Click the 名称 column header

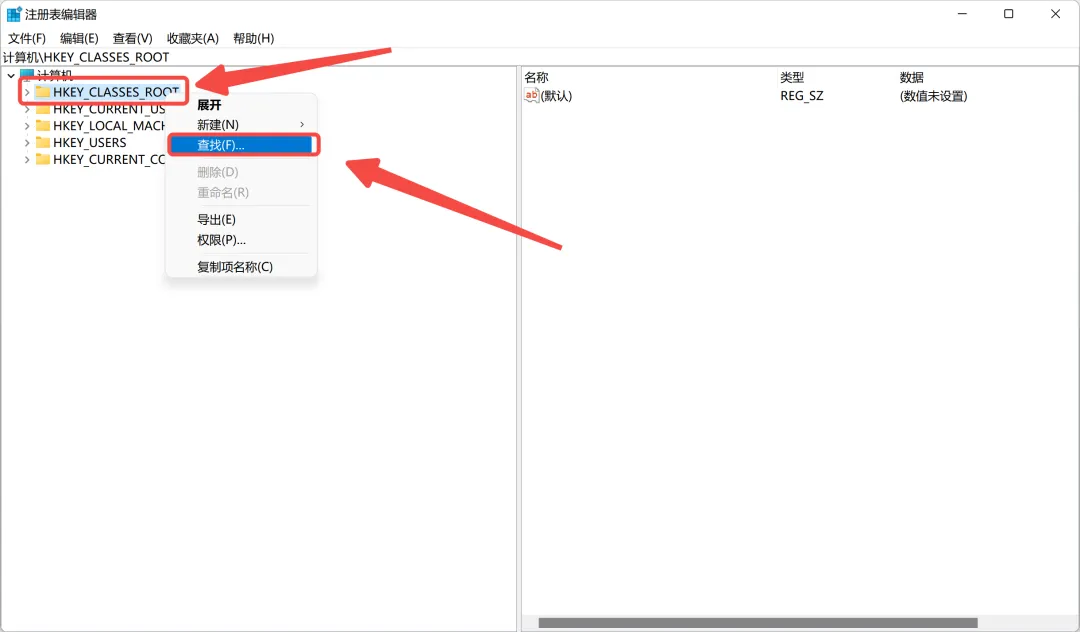[537, 78]
